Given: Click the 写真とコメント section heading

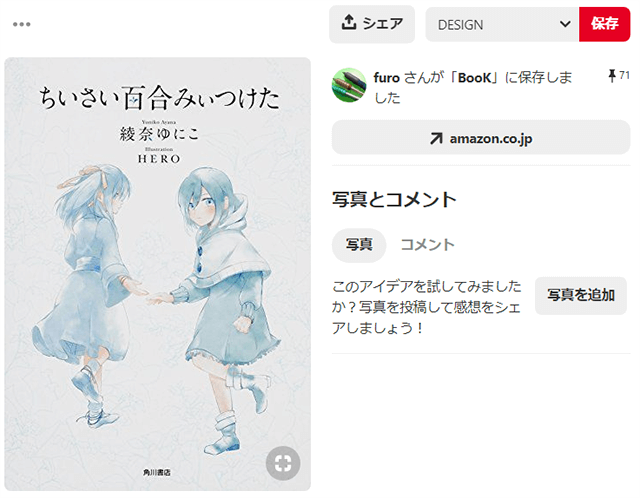Looking at the screenshot, I should pyautogui.click(x=394, y=200).
